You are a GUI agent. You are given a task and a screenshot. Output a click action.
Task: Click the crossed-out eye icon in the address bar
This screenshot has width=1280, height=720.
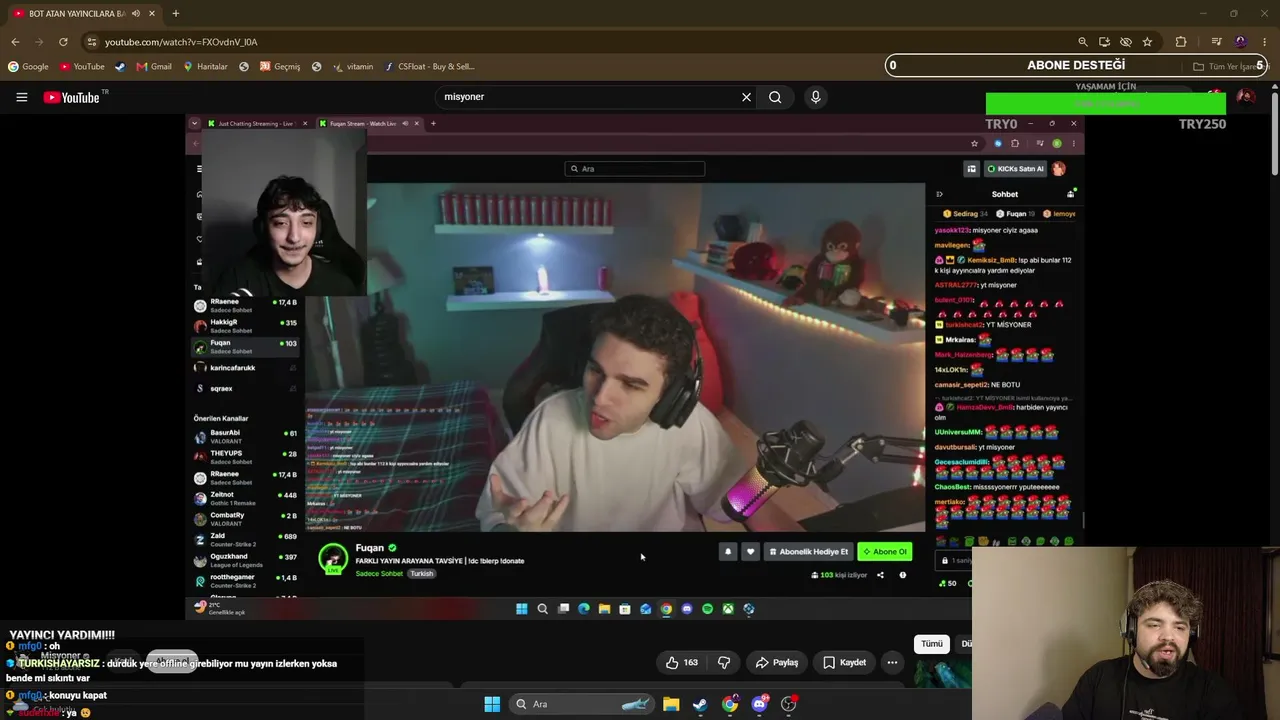[1126, 42]
